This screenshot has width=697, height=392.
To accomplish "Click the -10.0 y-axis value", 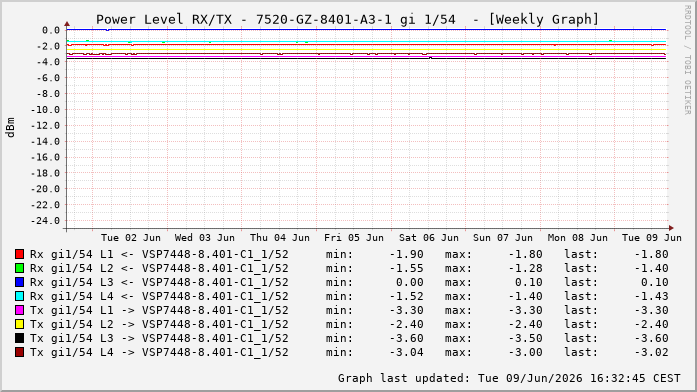I will pos(45,110).
